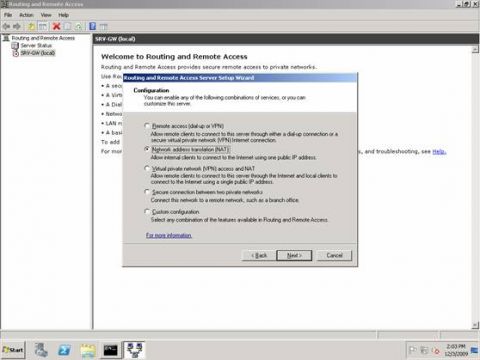Click the details pane scroll up arrow
Viewport: 480px width, 360px height.
point(475,49)
